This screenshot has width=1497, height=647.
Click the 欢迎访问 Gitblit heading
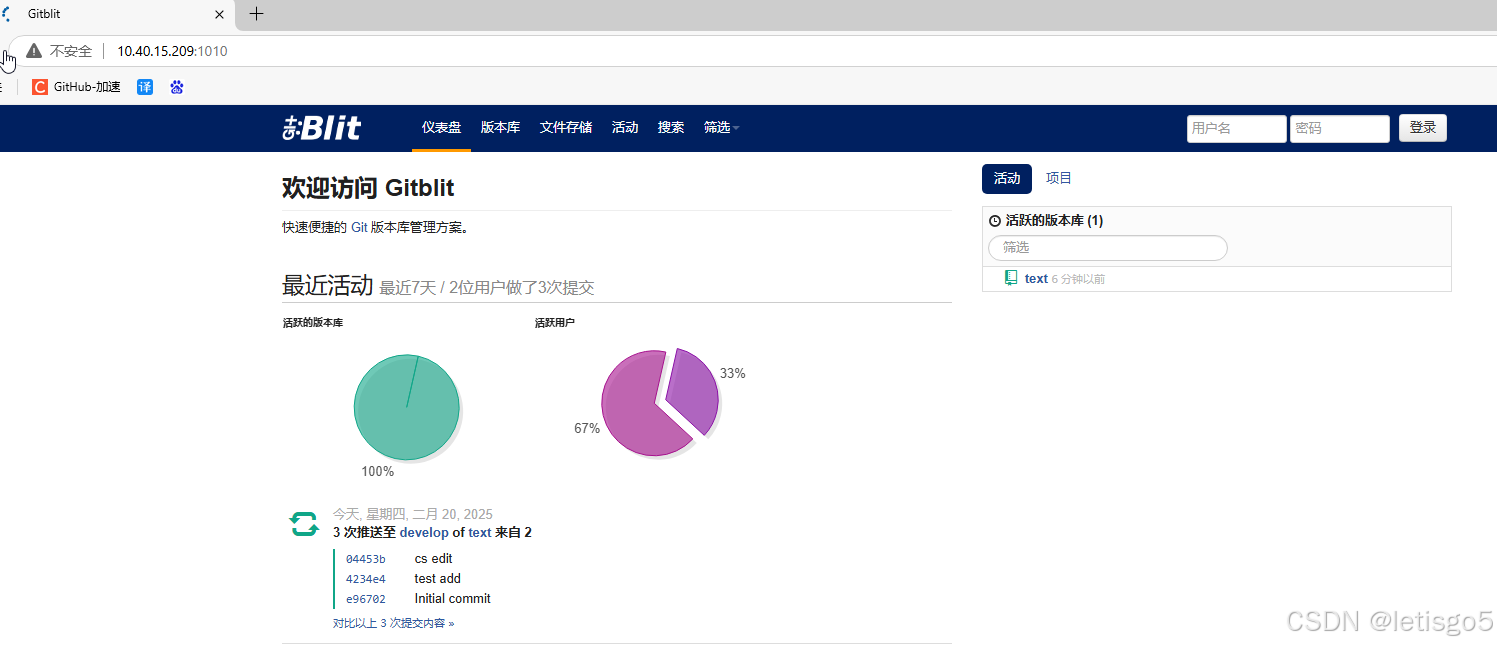pyautogui.click(x=368, y=188)
